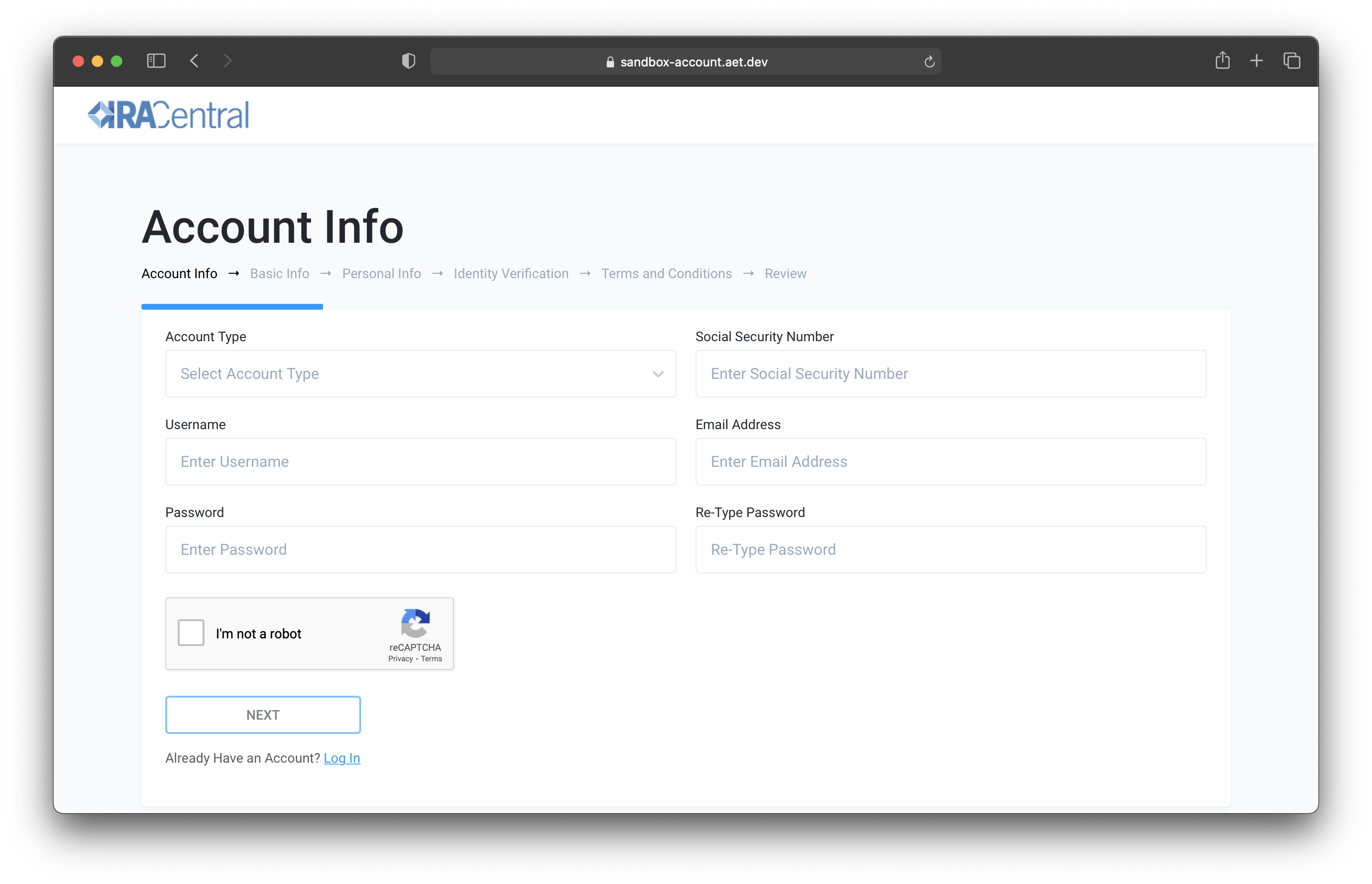Viewport: 1372px width, 884px height.
Task: Focus the Social Security Number field
Action: point(950,374)
